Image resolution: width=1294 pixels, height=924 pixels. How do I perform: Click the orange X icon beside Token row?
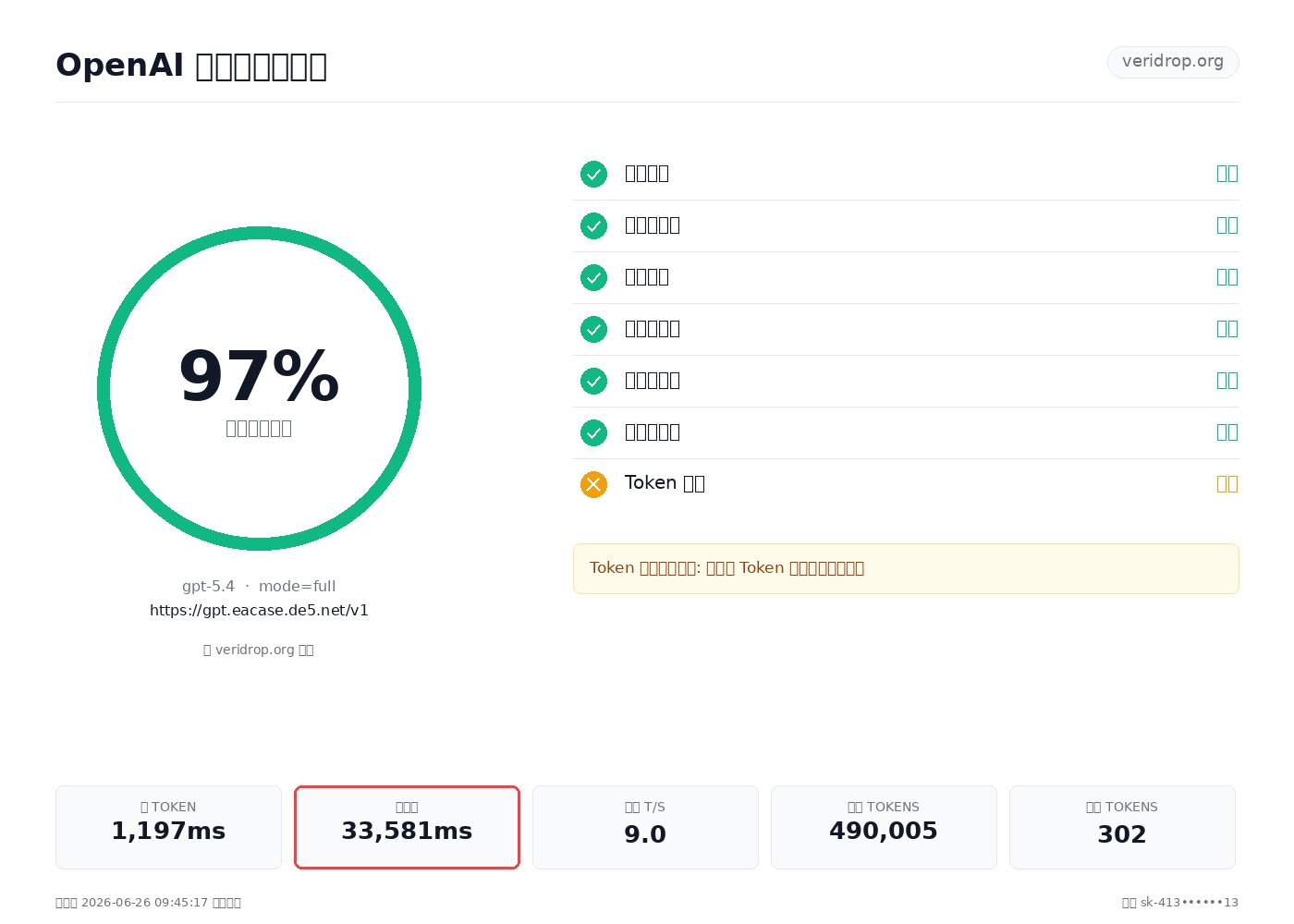pos(593,484)
